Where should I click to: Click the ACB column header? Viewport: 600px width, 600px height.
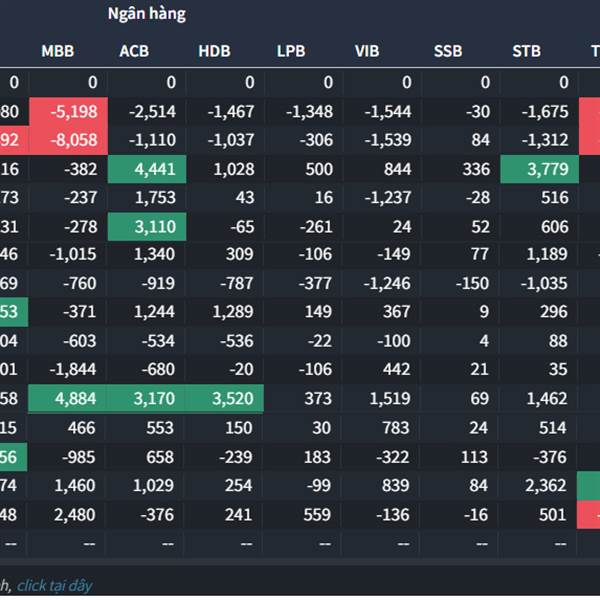pyautogui.click(x=134, y=51)
